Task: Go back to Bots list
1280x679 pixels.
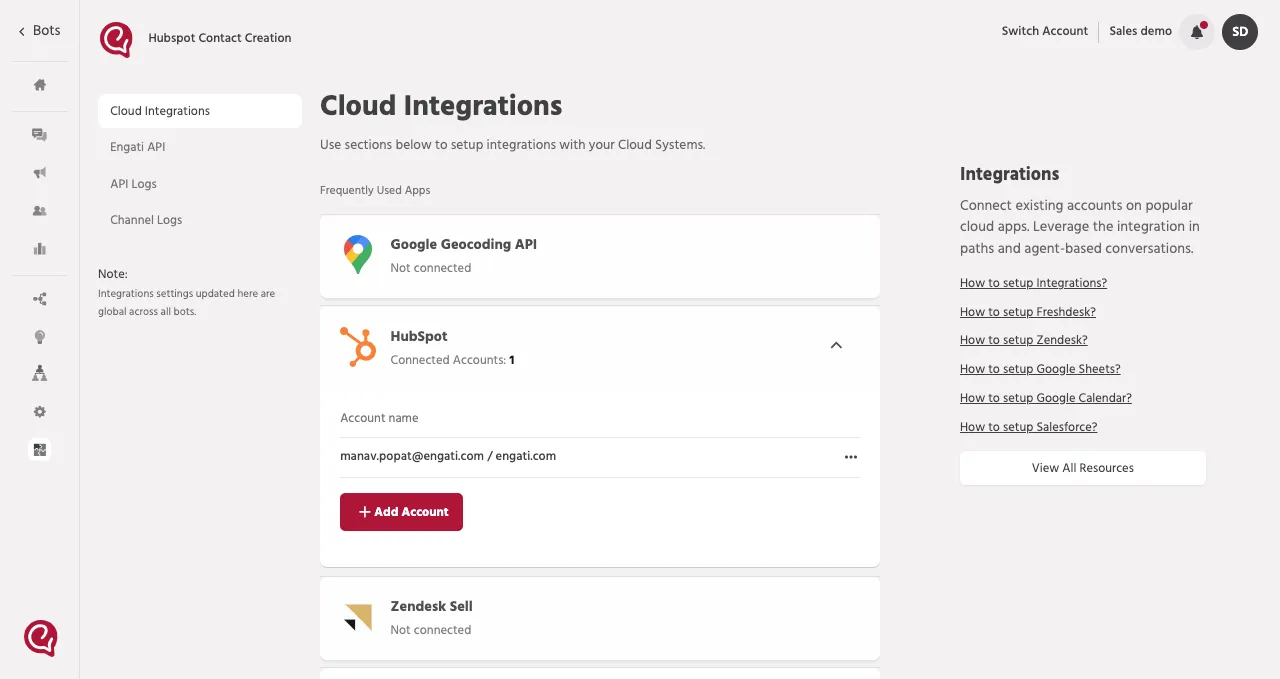Action: point(39,31)
